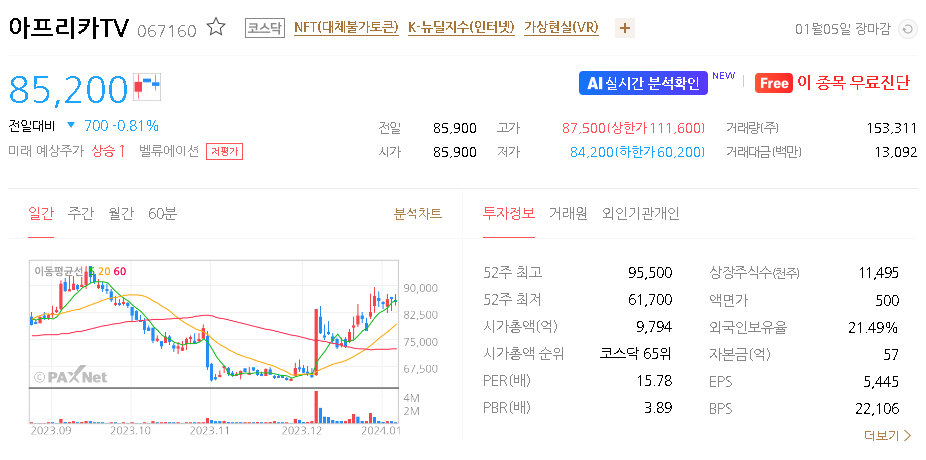Screen dimensions: 926x460
Task: Click the 52주 최고 value 95,500
Action: (650, 273)
